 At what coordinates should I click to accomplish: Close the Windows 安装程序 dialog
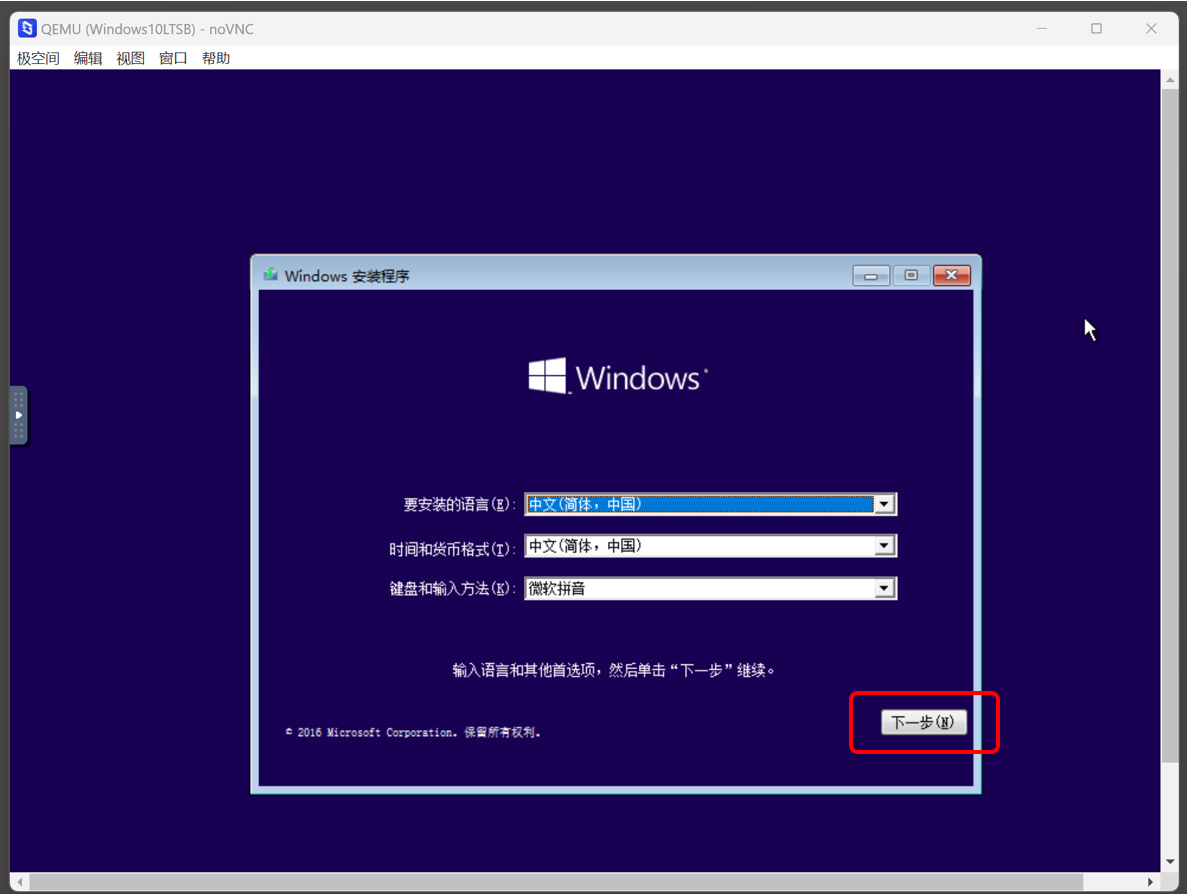[x=951, y=275]
